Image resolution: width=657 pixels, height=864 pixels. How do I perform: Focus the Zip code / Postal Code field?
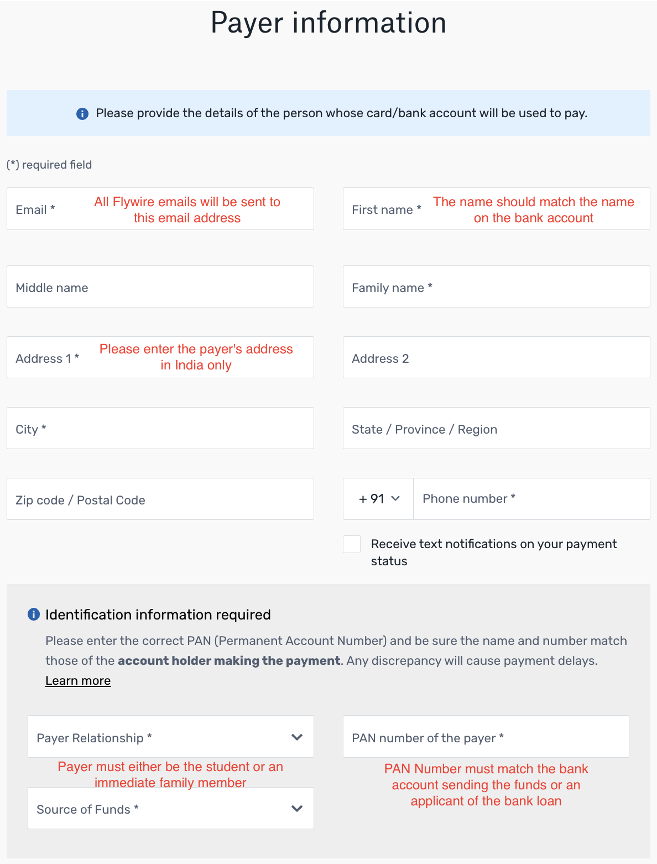coord(160,500)
